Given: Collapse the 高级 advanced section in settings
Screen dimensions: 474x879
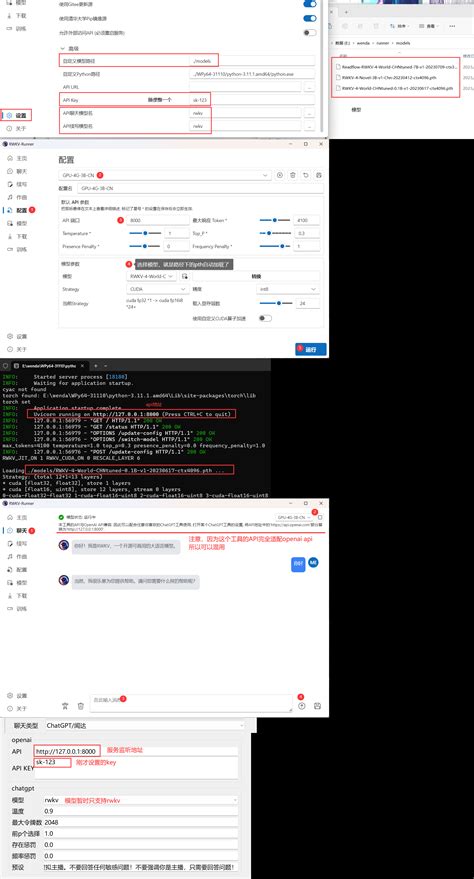Looking at the screenshot, I should click(x=70, y=48).
